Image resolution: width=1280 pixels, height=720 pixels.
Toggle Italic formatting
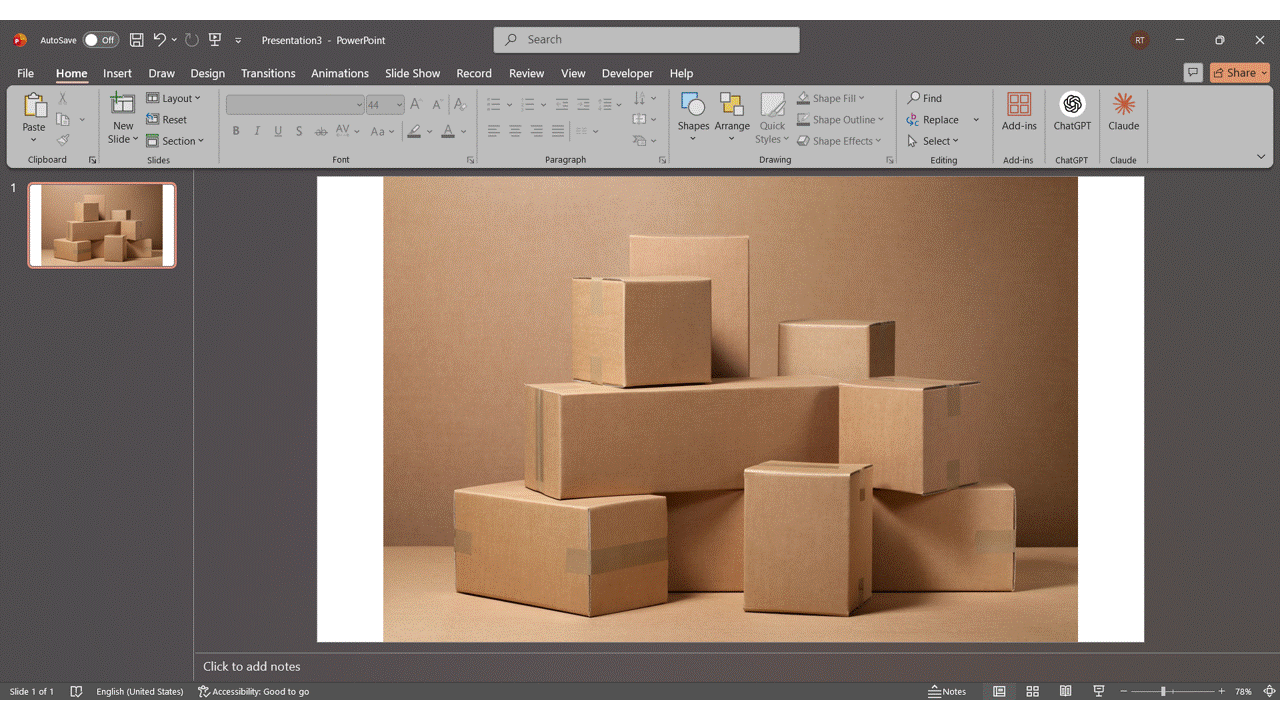point(257,131)
